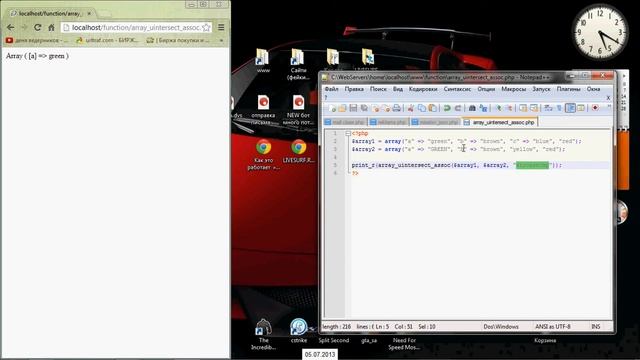Image resolution: width=640 pixels, height=360 pixels.
Task: Create a new file in Notepad++ toolbar
Action: coord(332,108)
